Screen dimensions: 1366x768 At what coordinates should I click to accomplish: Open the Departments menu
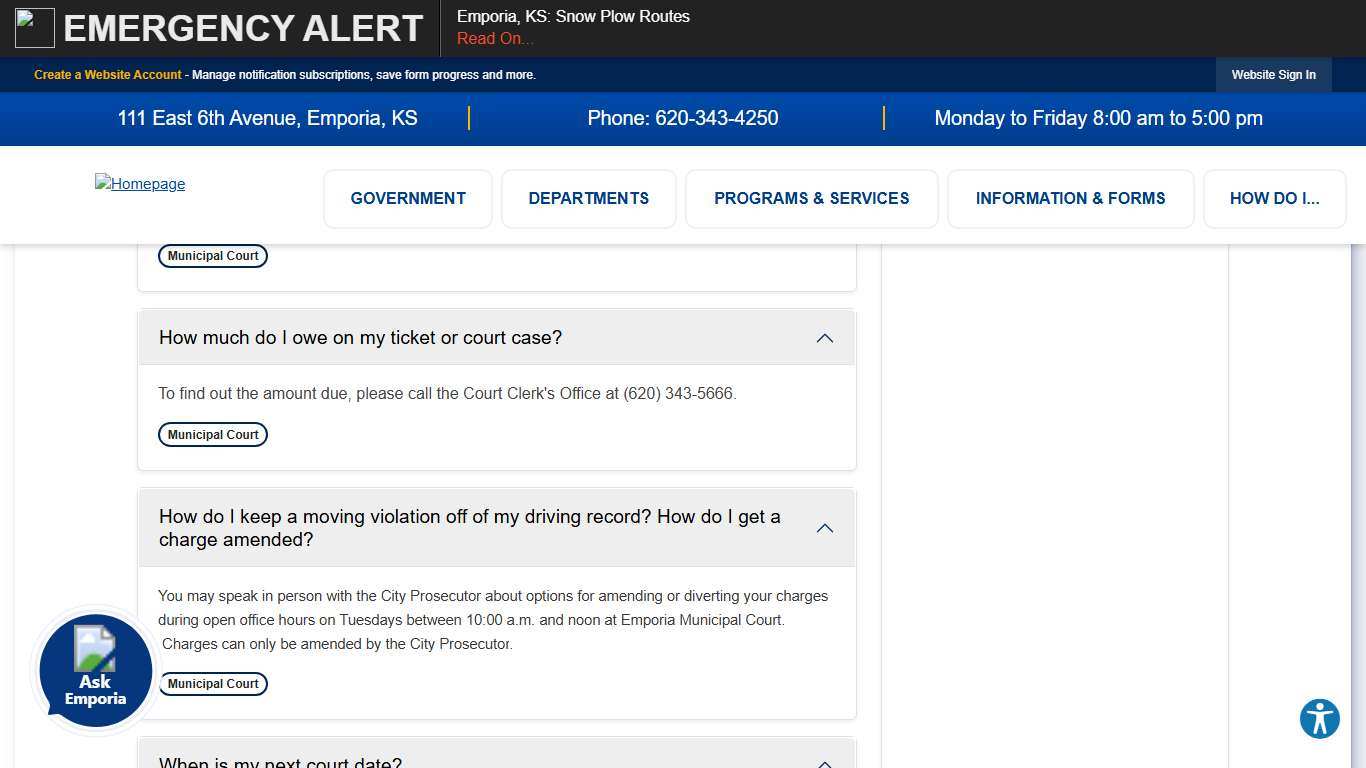point(588,198)
